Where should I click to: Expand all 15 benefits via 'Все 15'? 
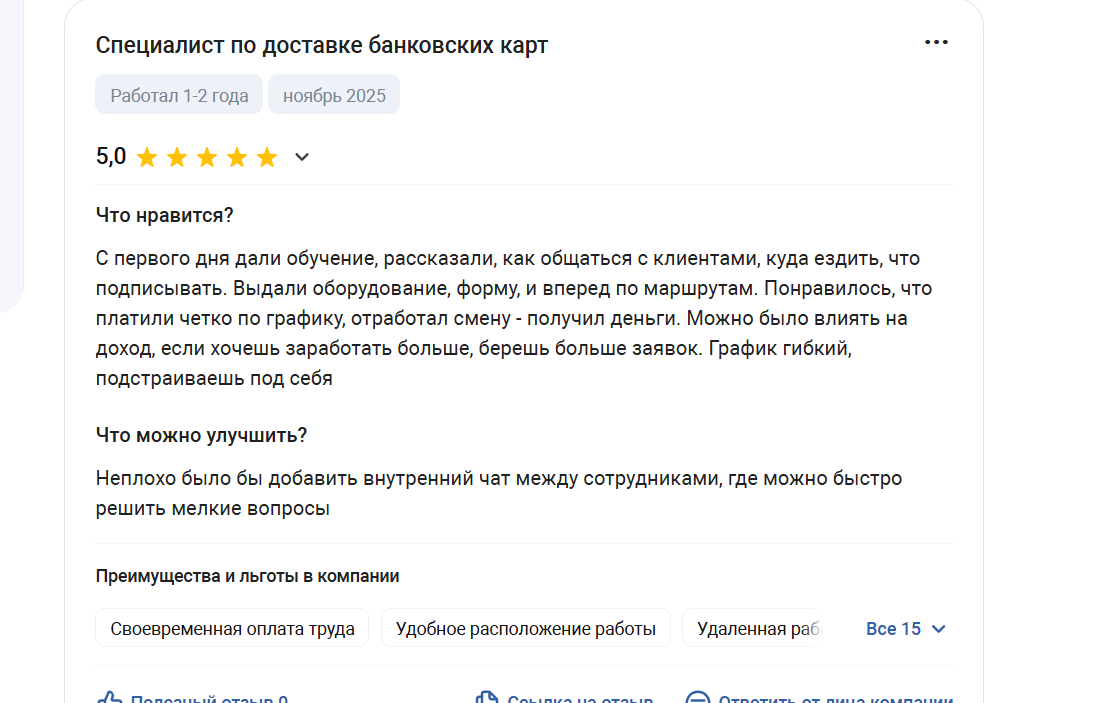coord(893,629)
